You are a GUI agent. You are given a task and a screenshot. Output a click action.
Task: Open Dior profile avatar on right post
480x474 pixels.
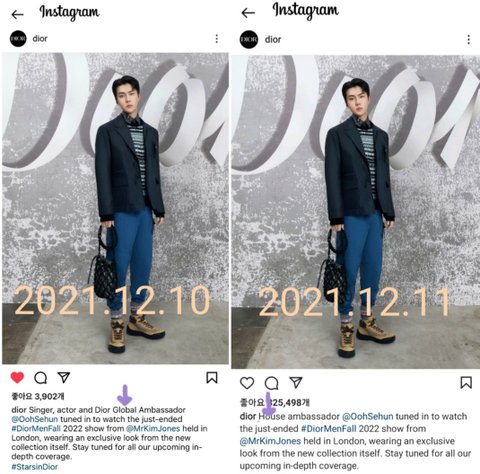(x=249, y=39)
